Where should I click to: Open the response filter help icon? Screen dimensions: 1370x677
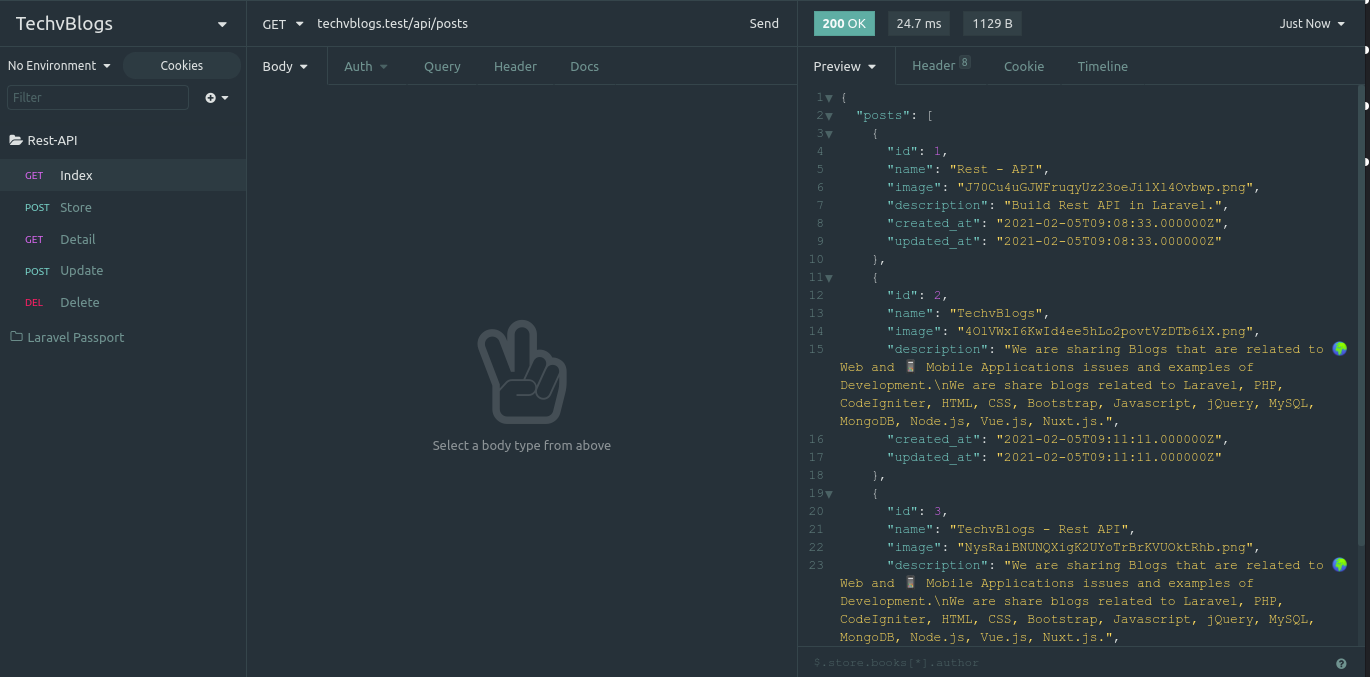click(x=1341, y=663)
